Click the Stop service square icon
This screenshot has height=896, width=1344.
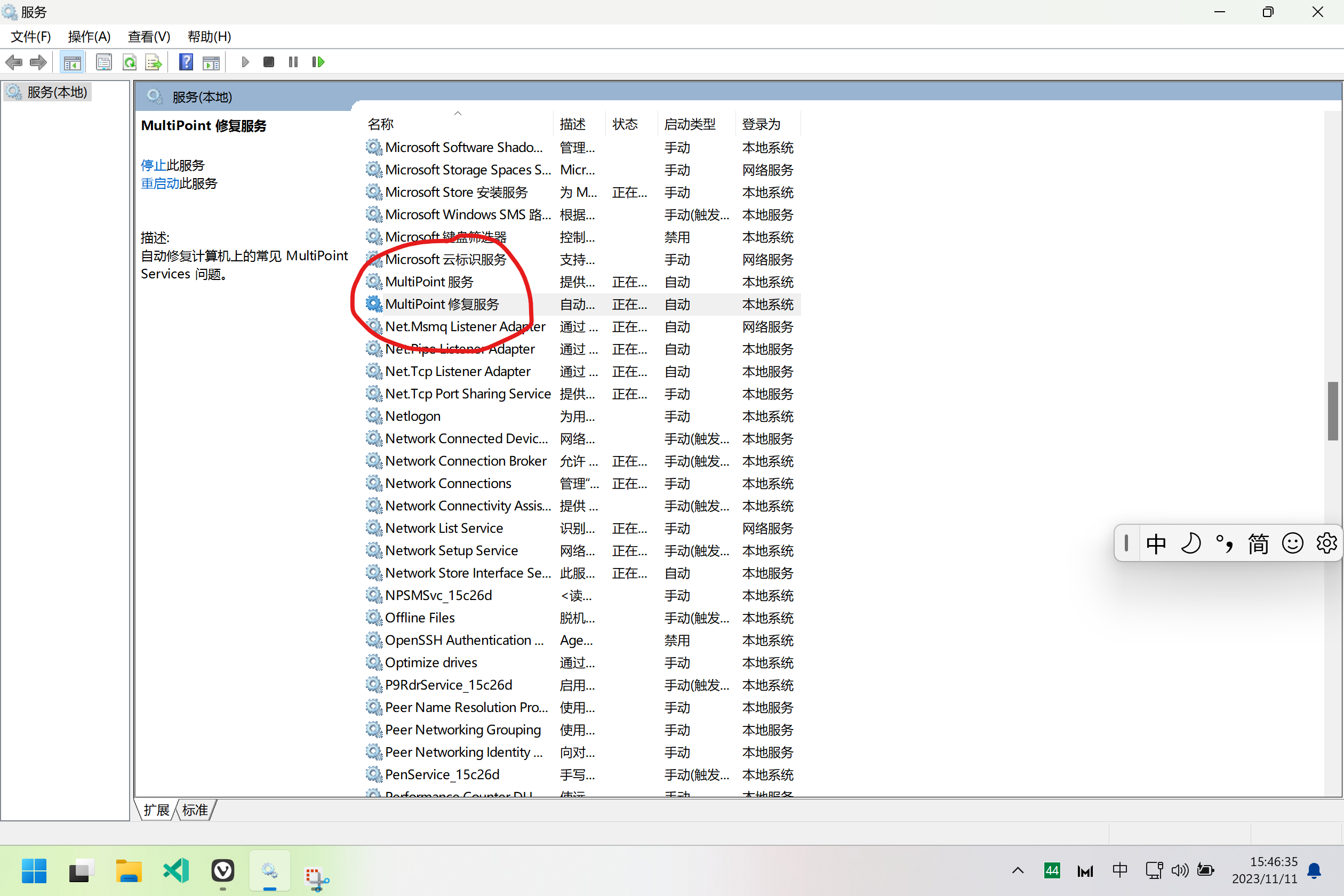click(269, 62)
